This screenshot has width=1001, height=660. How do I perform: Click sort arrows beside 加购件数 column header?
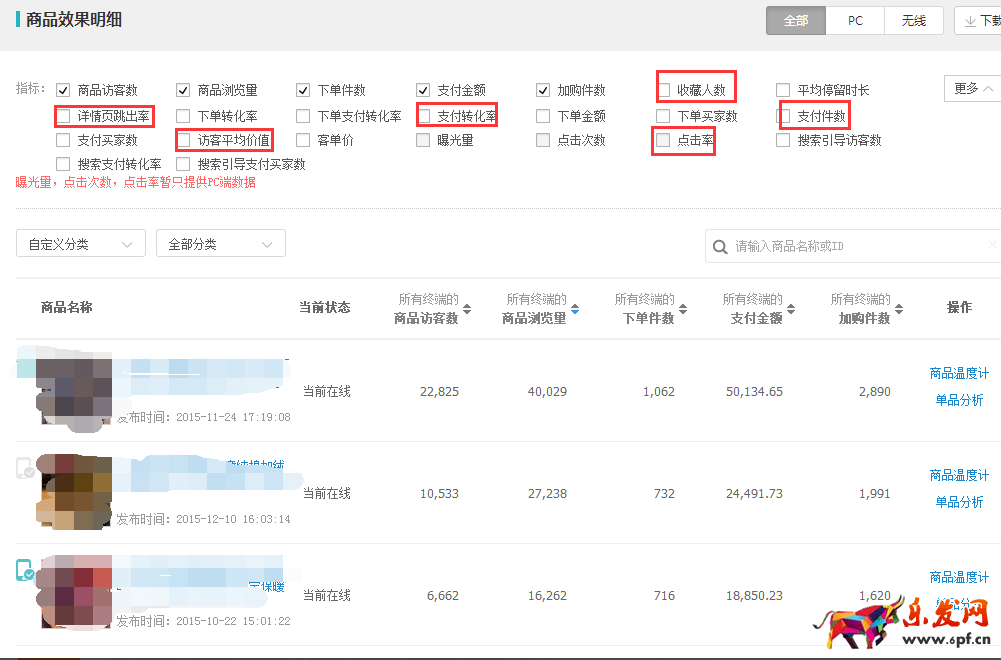tap(899, 309)
